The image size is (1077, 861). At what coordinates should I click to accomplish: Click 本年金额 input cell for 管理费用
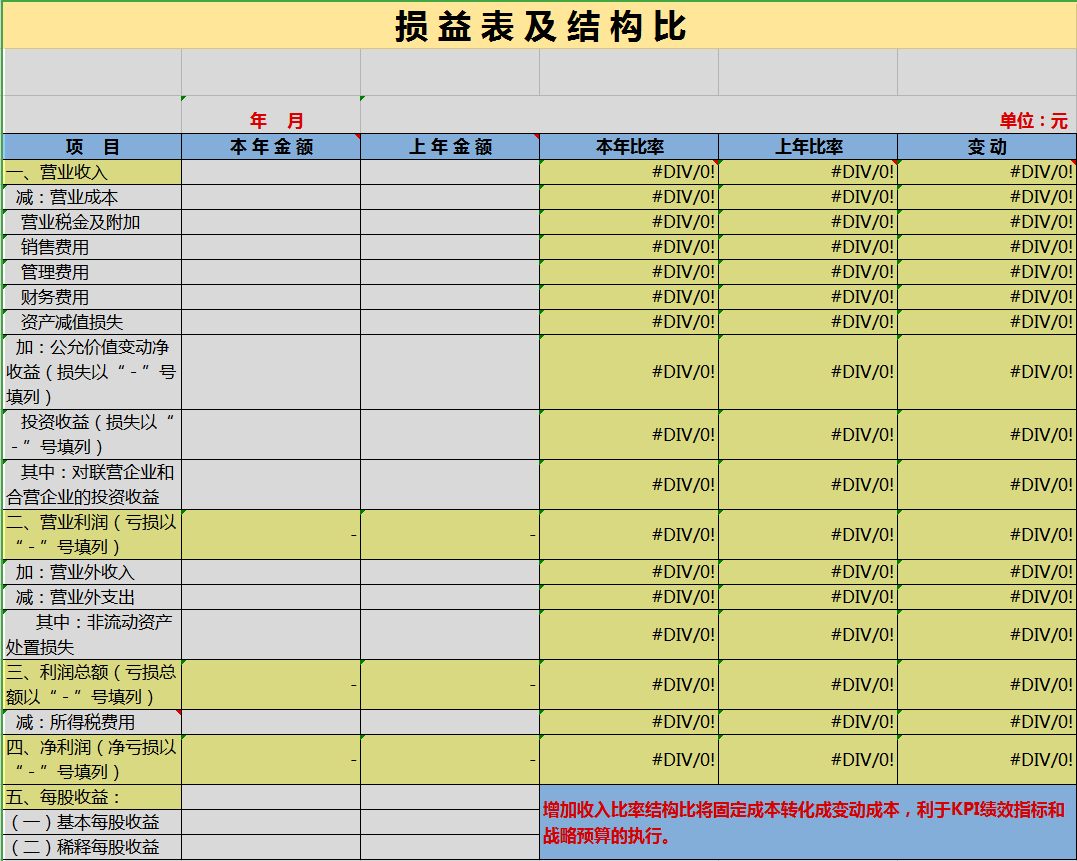[271, 273]
